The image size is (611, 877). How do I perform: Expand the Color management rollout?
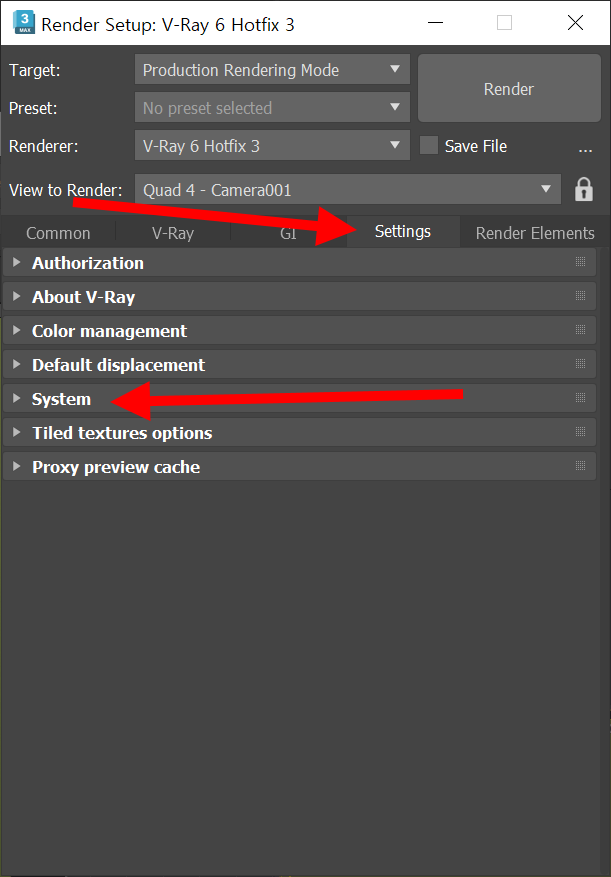(x=299, y=331)
